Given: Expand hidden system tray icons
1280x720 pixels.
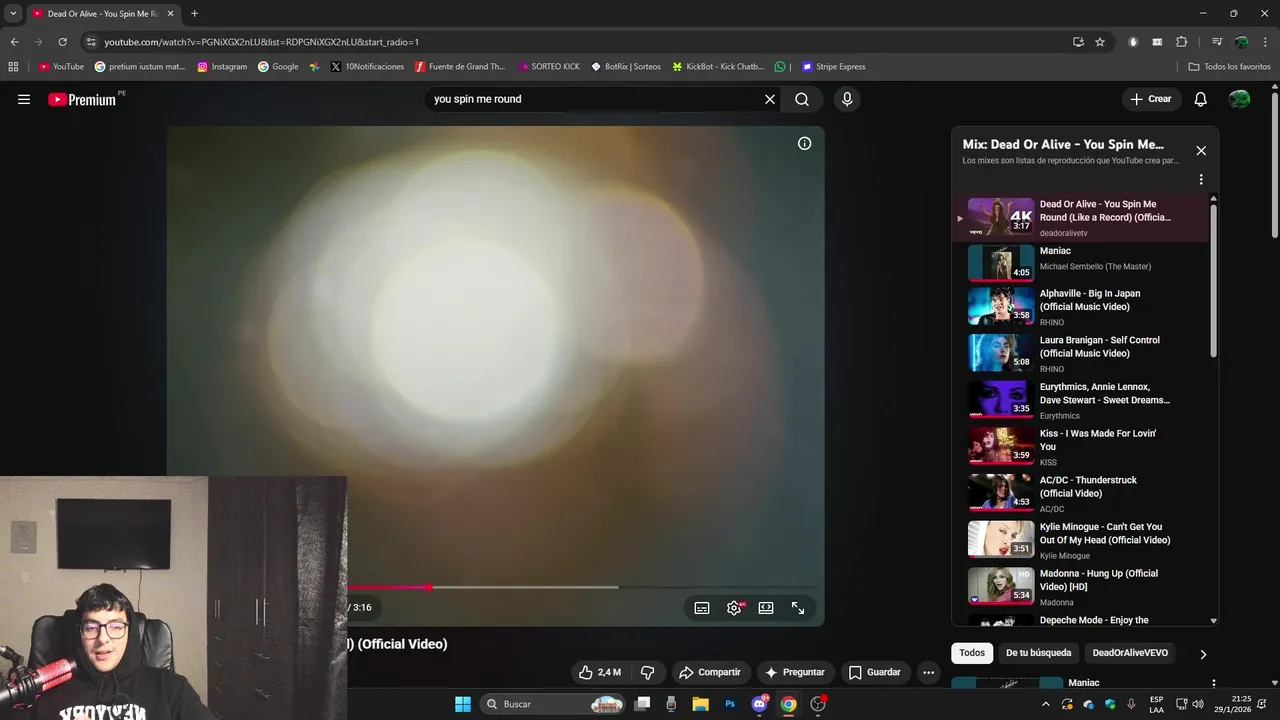Looking at the screenshot, I should [x=1046, y=704].
